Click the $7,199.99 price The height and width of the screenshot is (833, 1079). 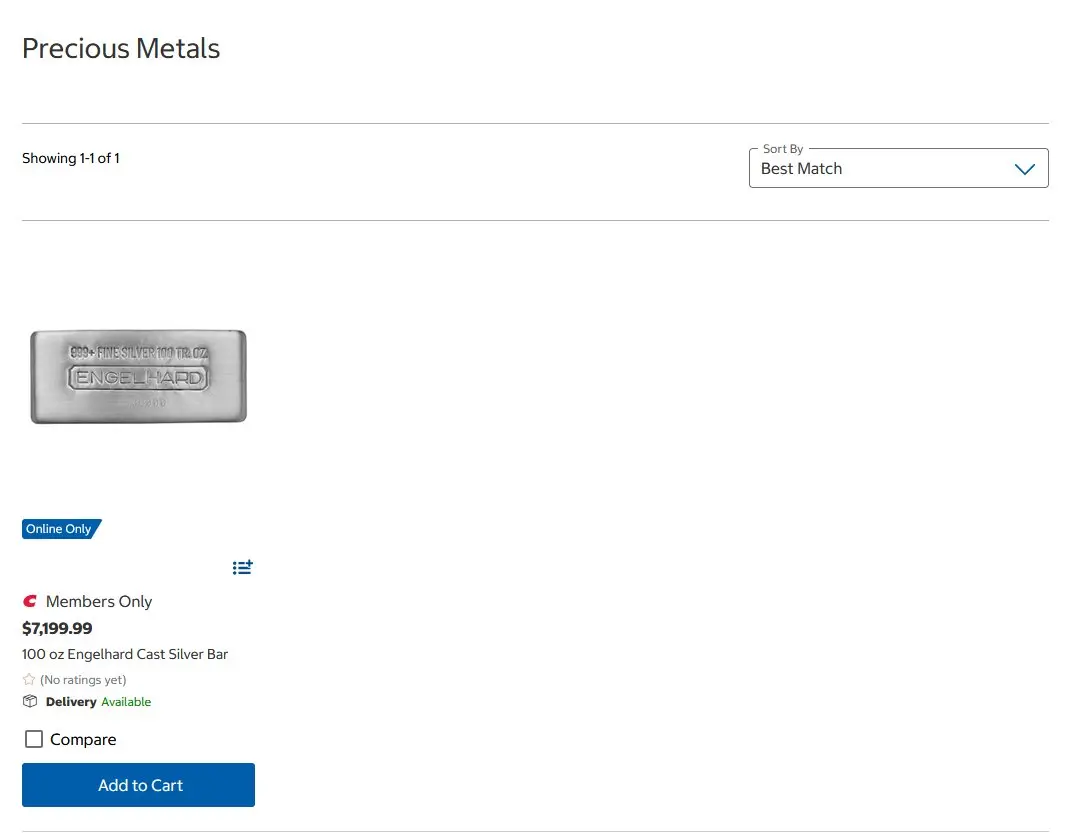pos(57,628)
